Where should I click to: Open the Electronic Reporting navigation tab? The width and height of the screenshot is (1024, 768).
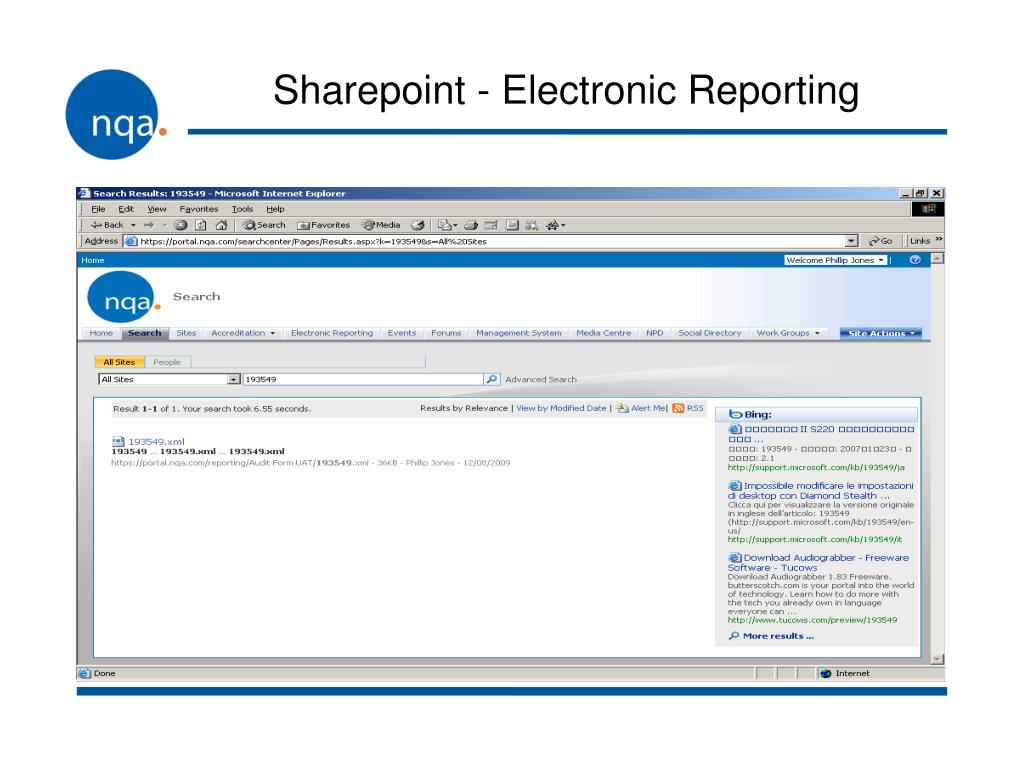click(x=332, y=333)
